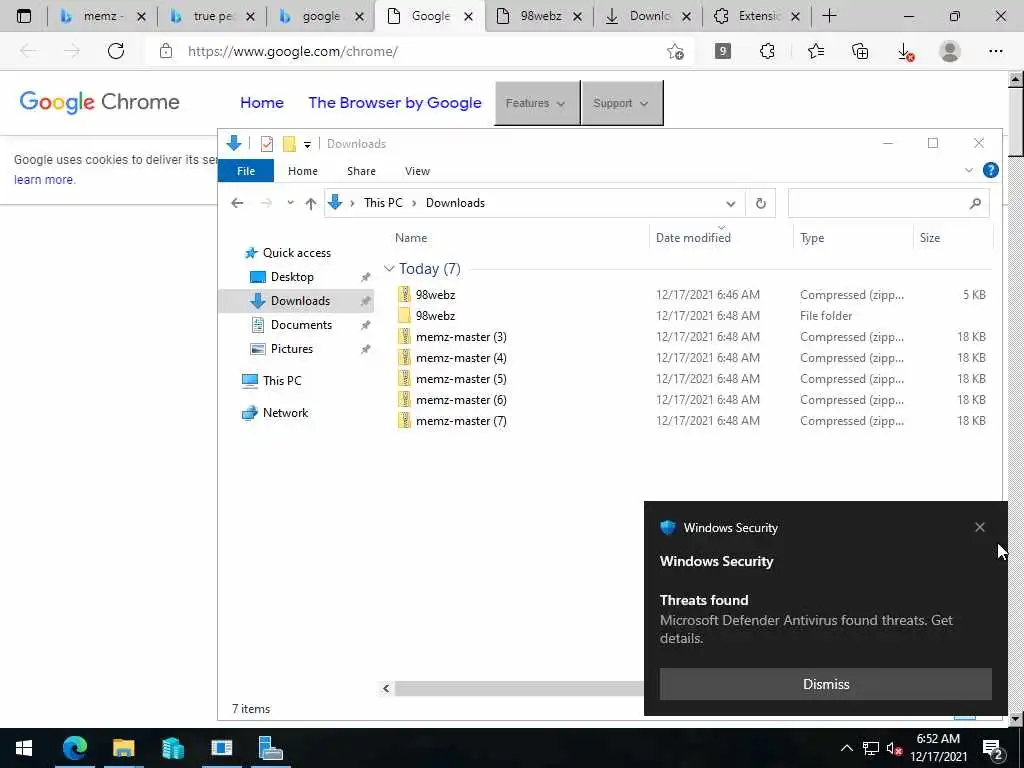Image resolution: width=1024 pixels, height=768 pixels.
Task: Open the Customize Quick Access Toolbar dropdown
Action: tap(307, 144)
